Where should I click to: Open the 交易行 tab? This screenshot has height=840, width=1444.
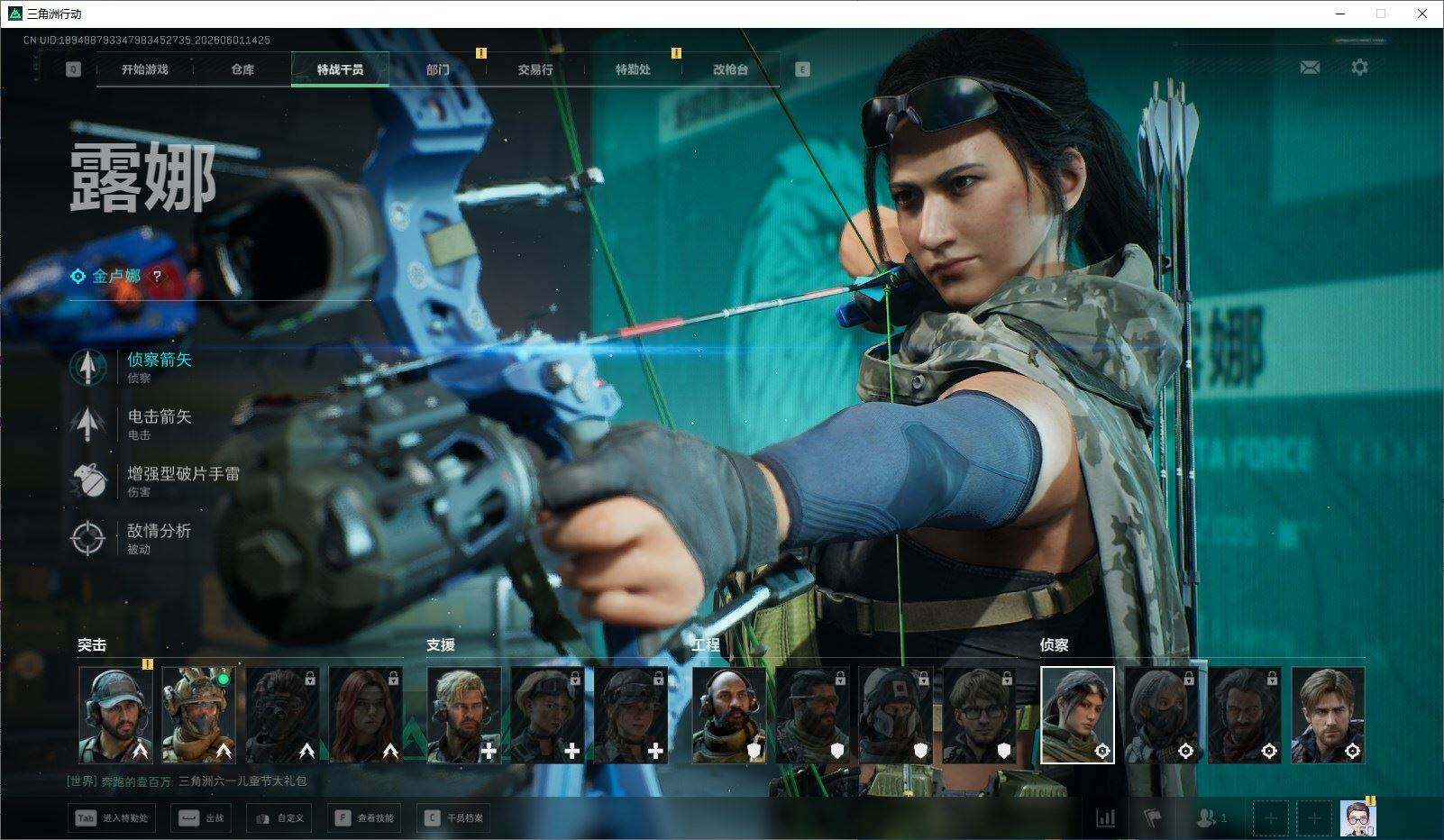535,69
